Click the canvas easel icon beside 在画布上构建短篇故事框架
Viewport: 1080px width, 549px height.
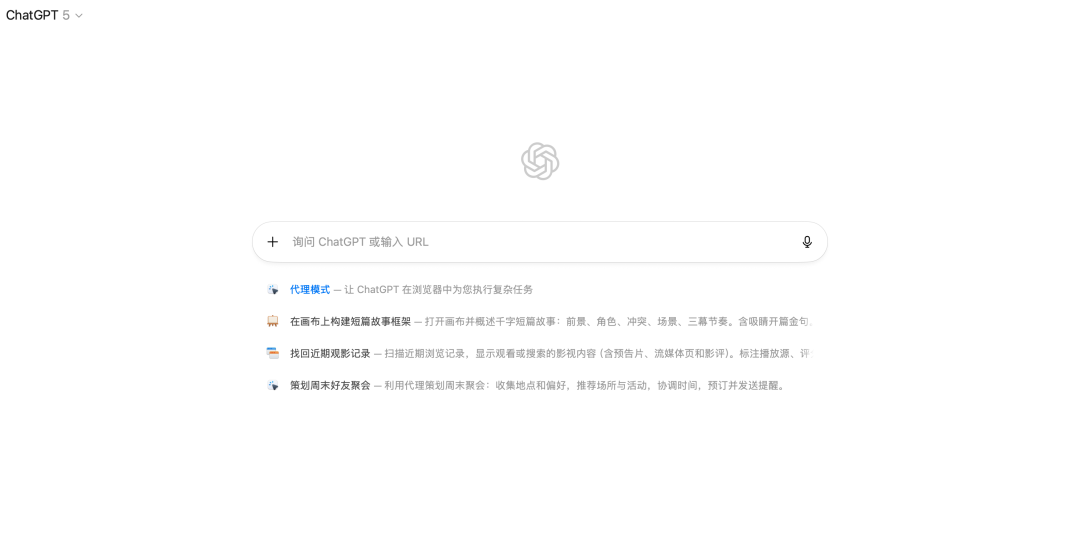tap(273, 322)
